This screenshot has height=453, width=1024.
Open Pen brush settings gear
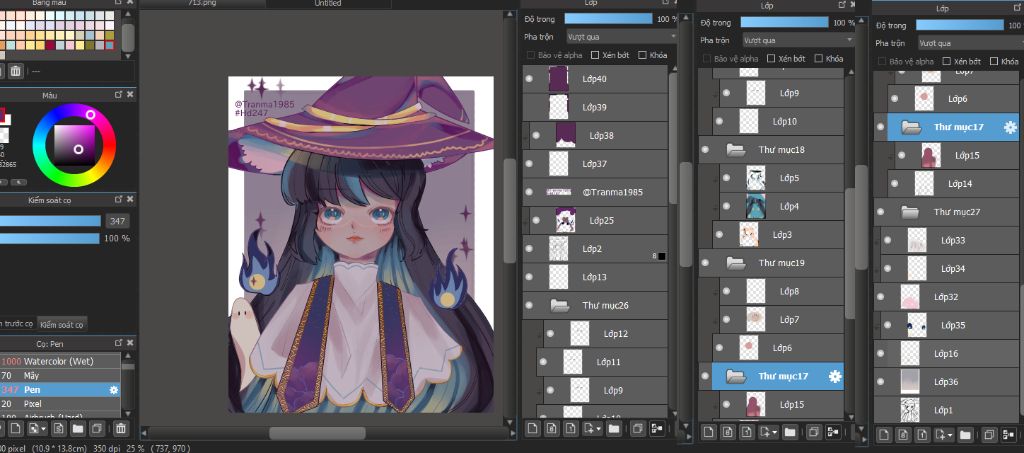pyautogui.click(x=114, y=390)
